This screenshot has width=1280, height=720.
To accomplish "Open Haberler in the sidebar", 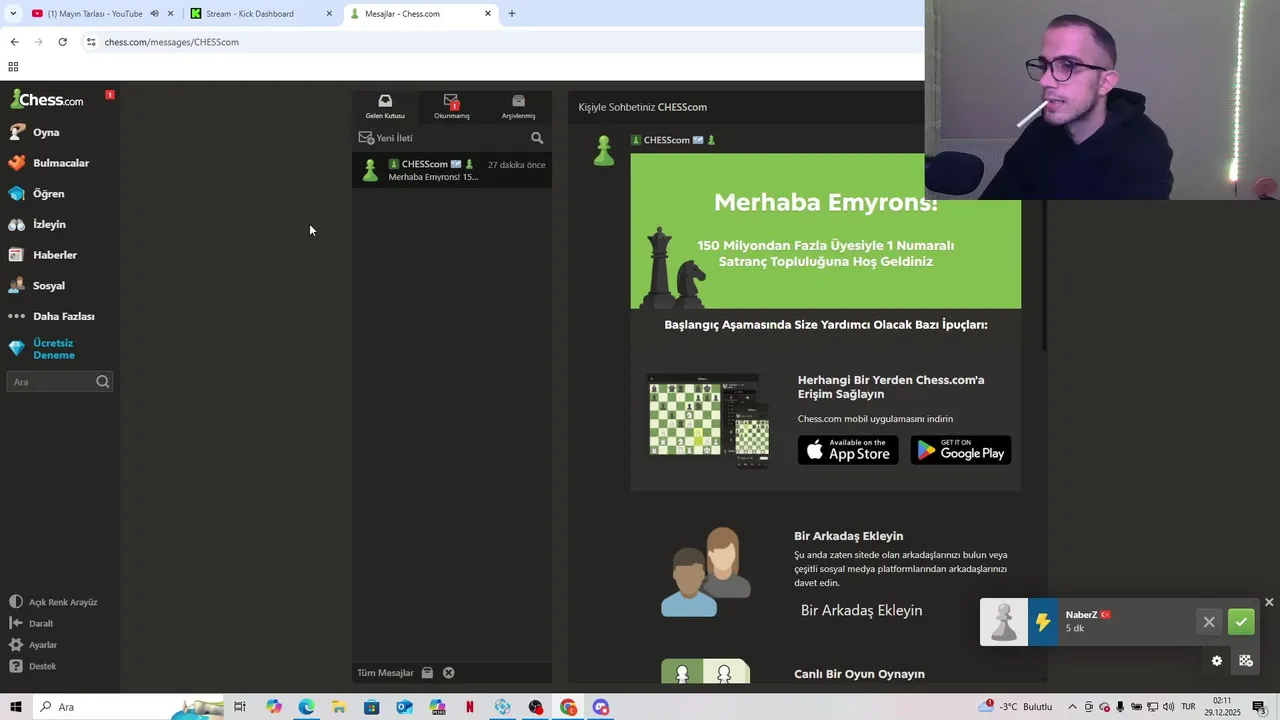I will [x=42, y=255].
